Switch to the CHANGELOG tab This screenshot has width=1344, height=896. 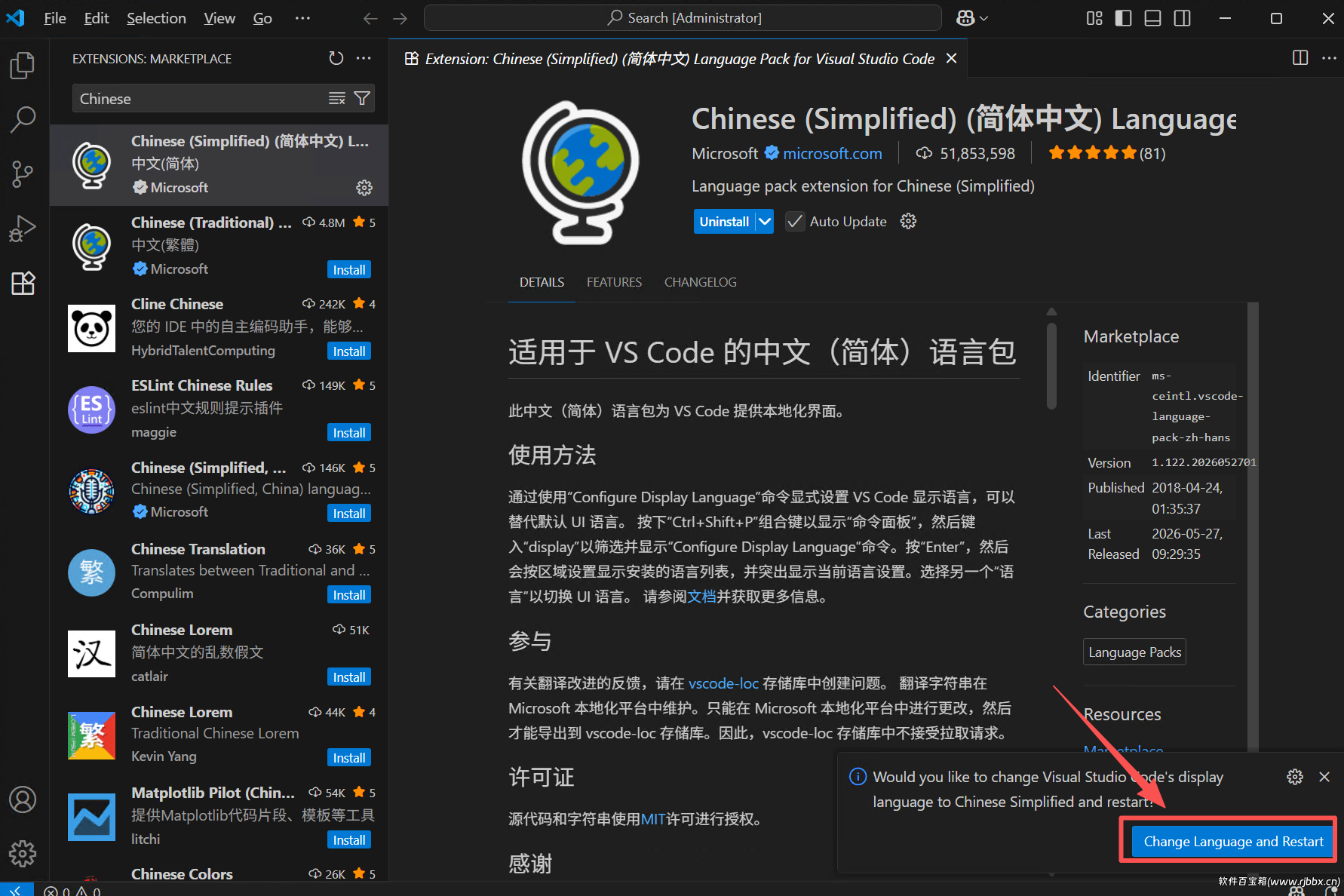pyautogui.click(x=701, y=282)
